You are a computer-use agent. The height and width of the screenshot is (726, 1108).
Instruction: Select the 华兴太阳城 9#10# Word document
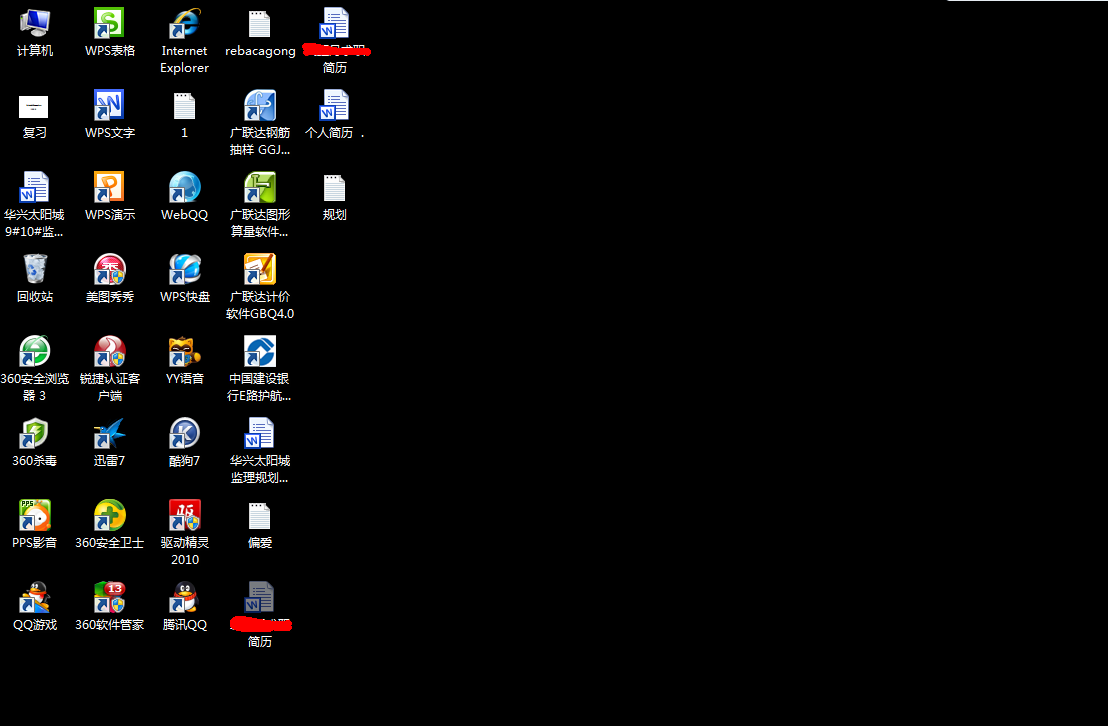[35, 187]
